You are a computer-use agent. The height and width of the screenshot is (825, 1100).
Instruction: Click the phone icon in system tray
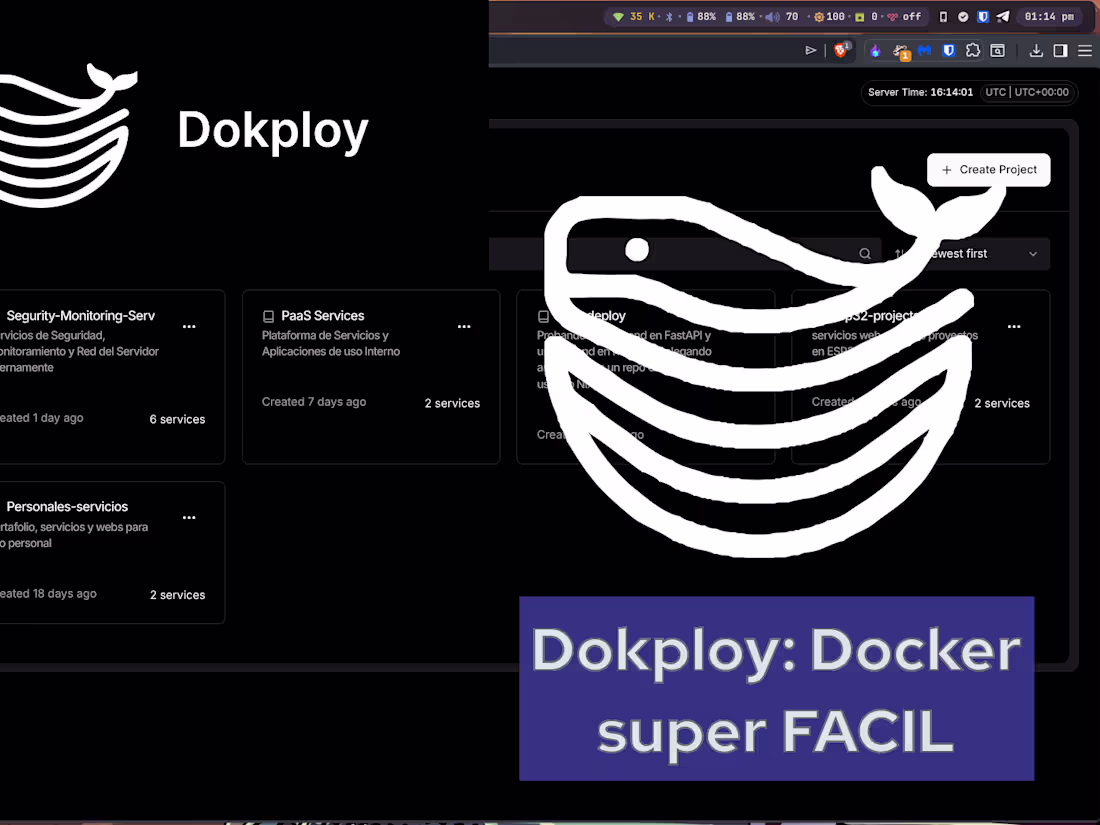[x=944, y=16]
